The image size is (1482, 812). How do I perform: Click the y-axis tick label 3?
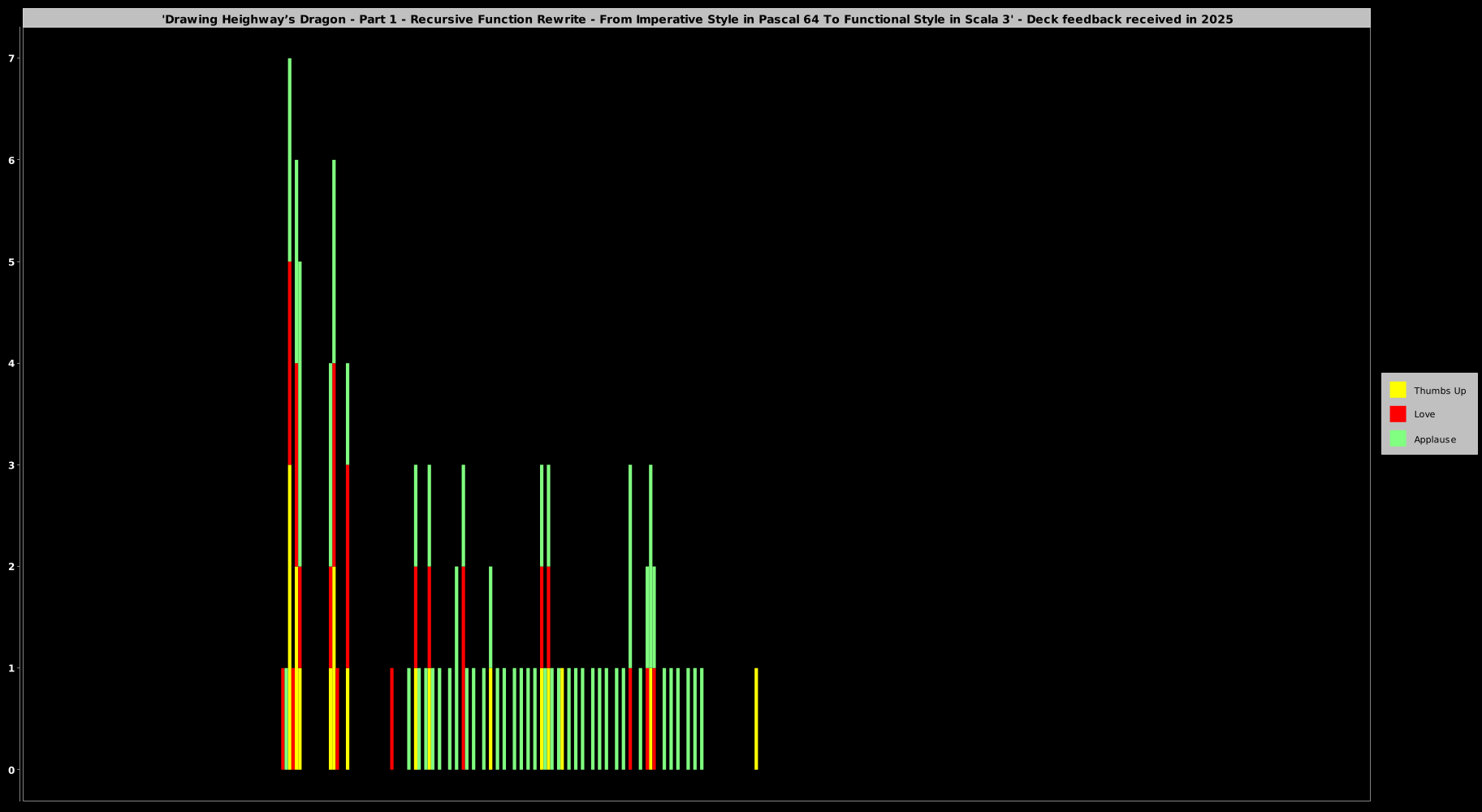coord(11,465)
